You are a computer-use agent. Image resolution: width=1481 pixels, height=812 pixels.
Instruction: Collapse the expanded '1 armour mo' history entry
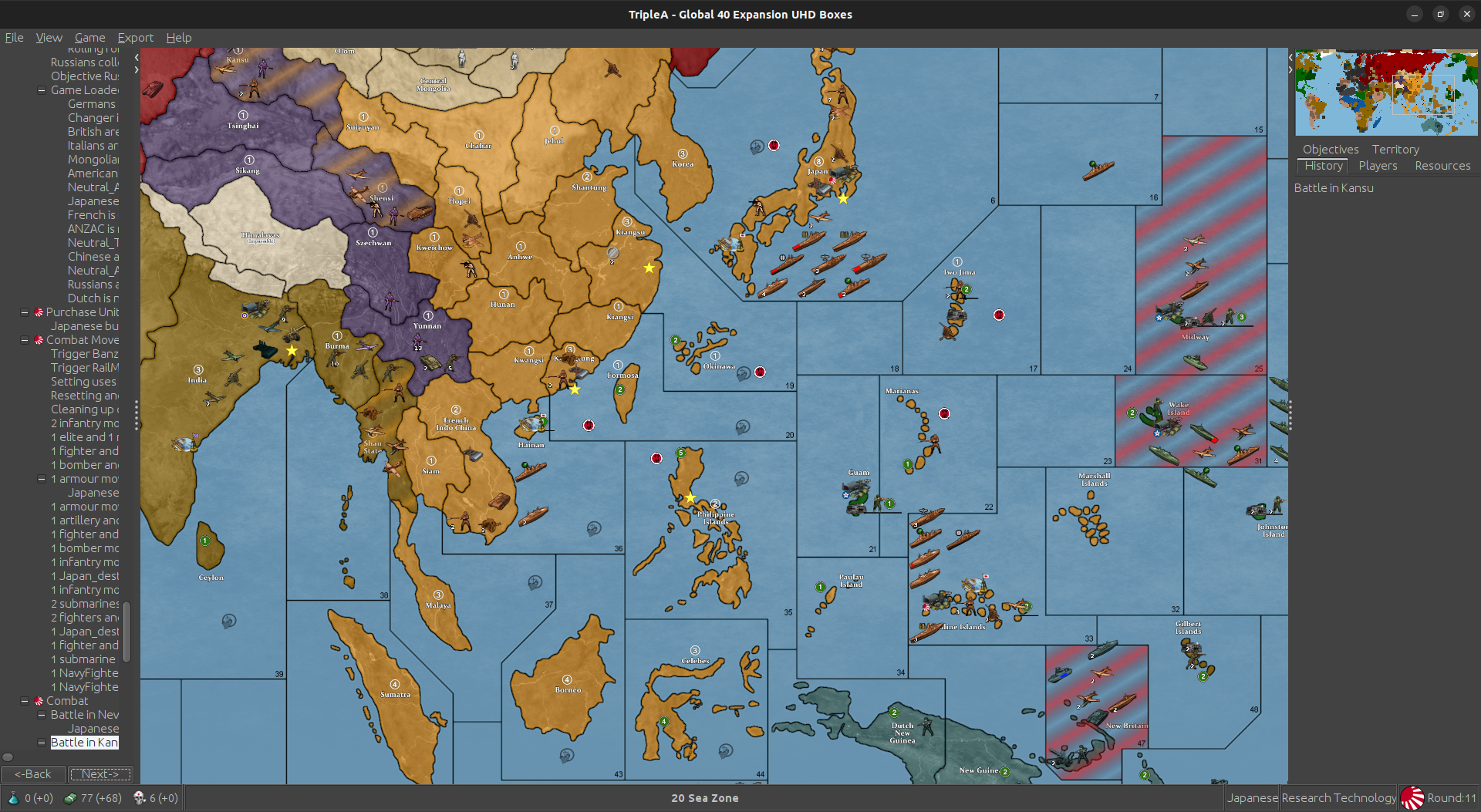(x=42, y=479)
